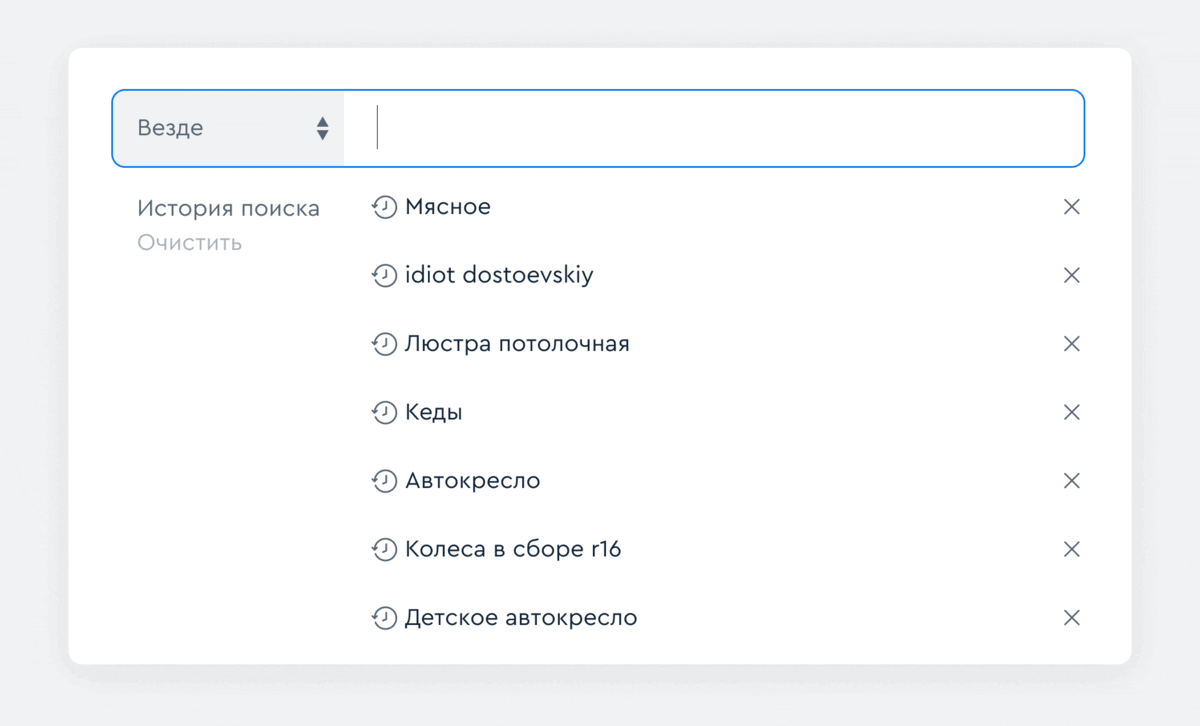
Task: Dismiss the Детское автокресло history entry
Action: (1071, 617)
